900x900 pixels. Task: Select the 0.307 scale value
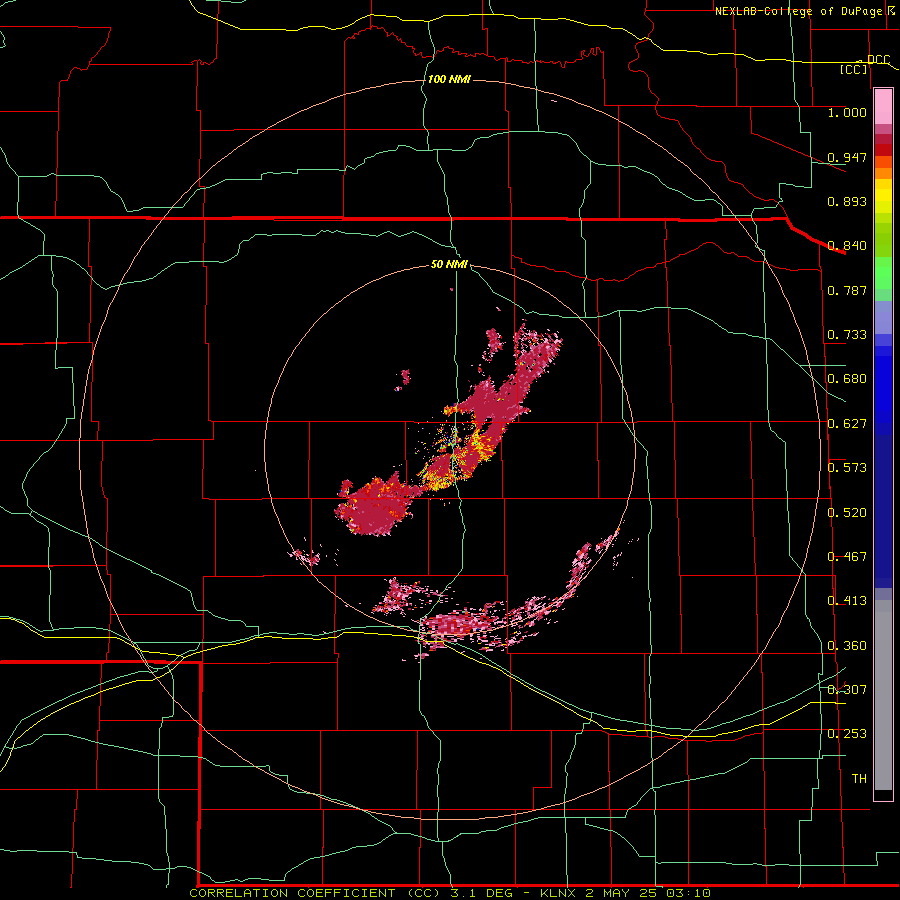[847, 690]
